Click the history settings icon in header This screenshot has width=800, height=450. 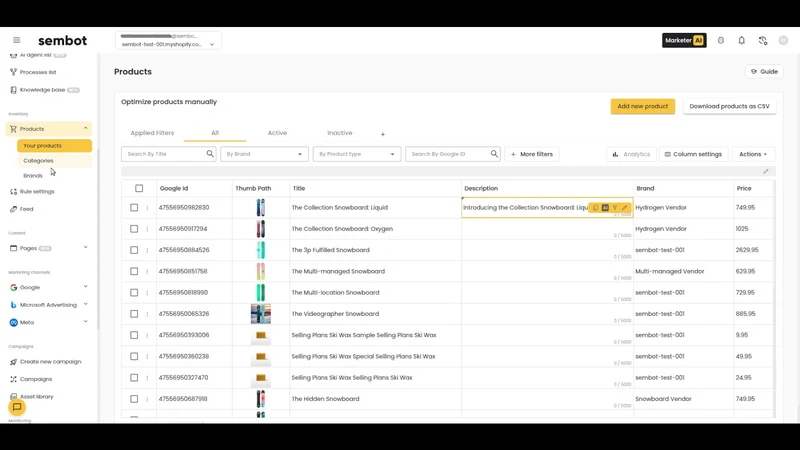point(763,40)
